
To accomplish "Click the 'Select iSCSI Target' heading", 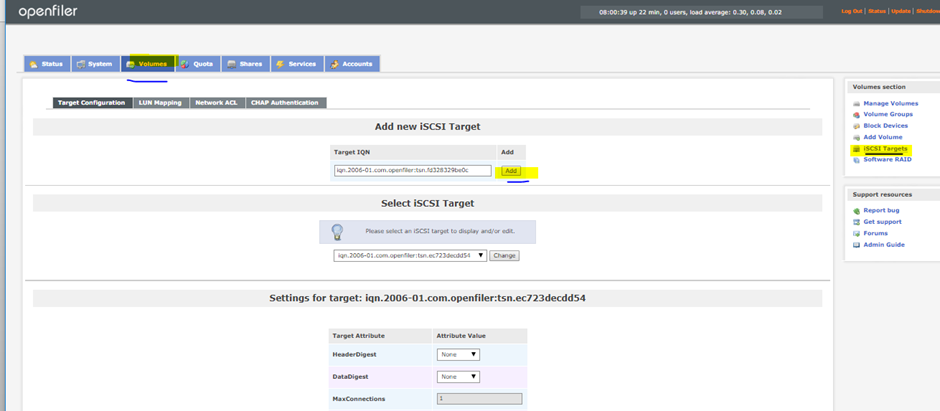I will [427, 204].
